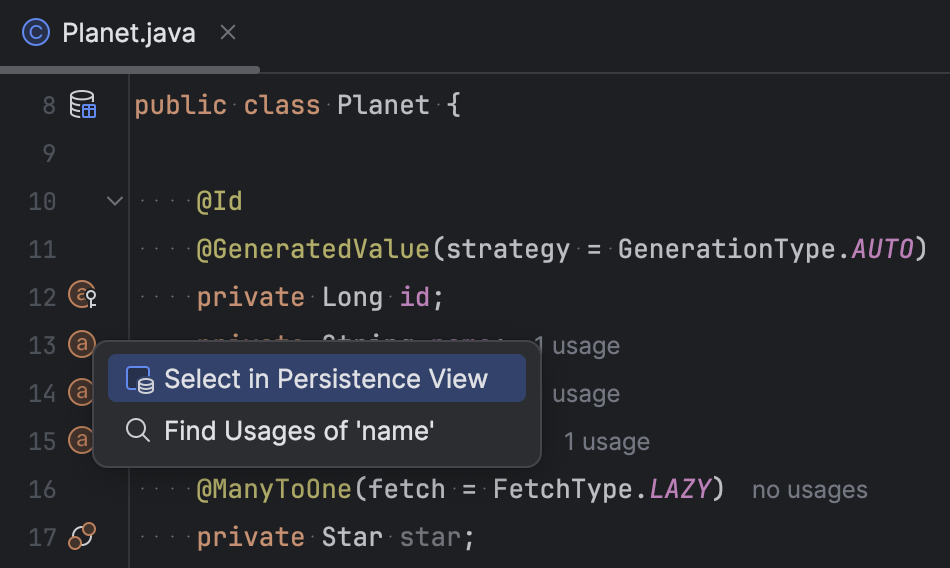The height and width of the screenshot is (568, 950).
Task: Click the 'no usages' hint on line 16
Action: (x=809, y=490)
